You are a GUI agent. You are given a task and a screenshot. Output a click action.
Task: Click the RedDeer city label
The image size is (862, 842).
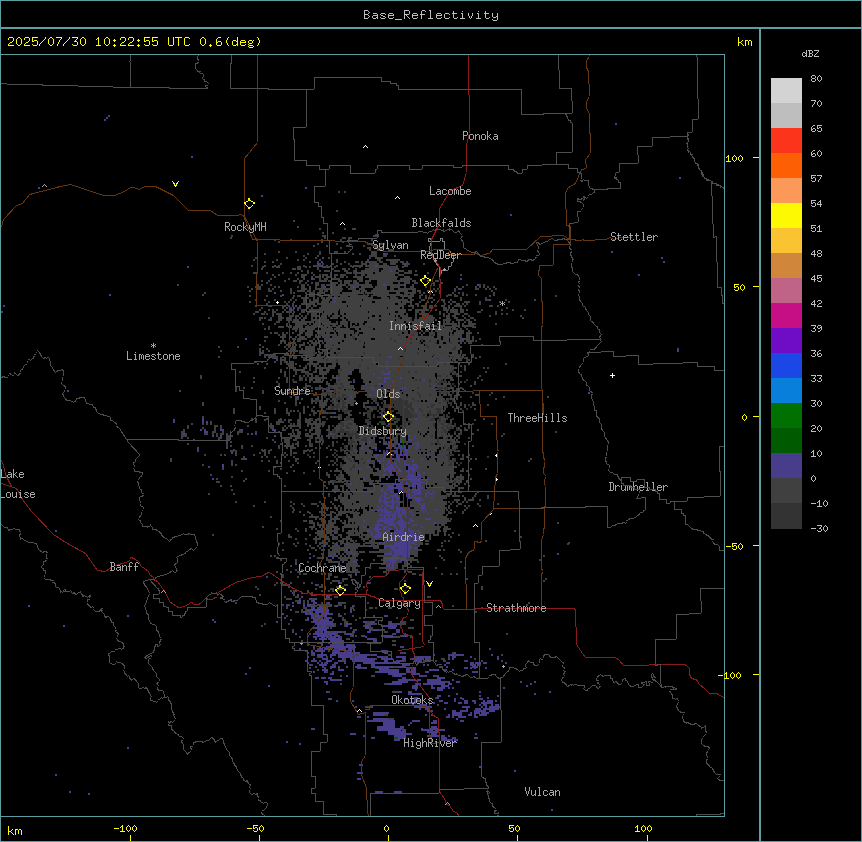(x=440, y=255)
